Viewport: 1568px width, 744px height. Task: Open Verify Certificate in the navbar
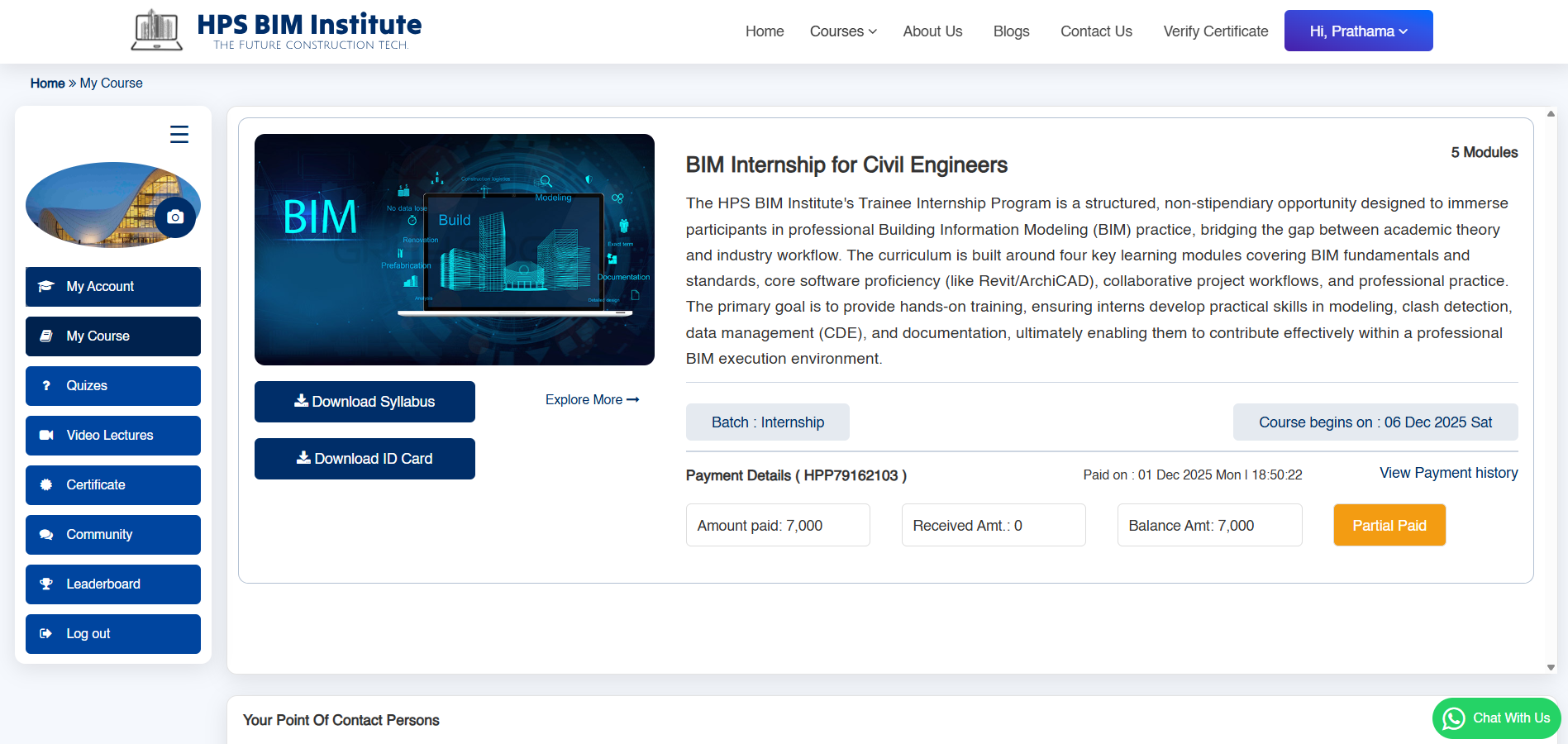tap(1215, 31)
